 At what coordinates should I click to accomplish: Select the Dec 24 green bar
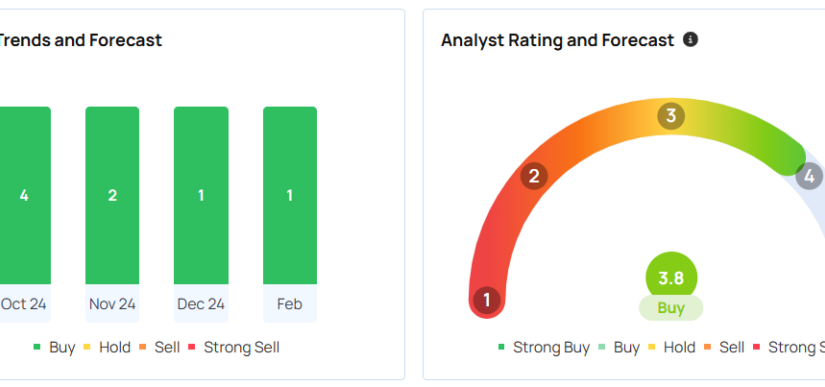point(201,195)
